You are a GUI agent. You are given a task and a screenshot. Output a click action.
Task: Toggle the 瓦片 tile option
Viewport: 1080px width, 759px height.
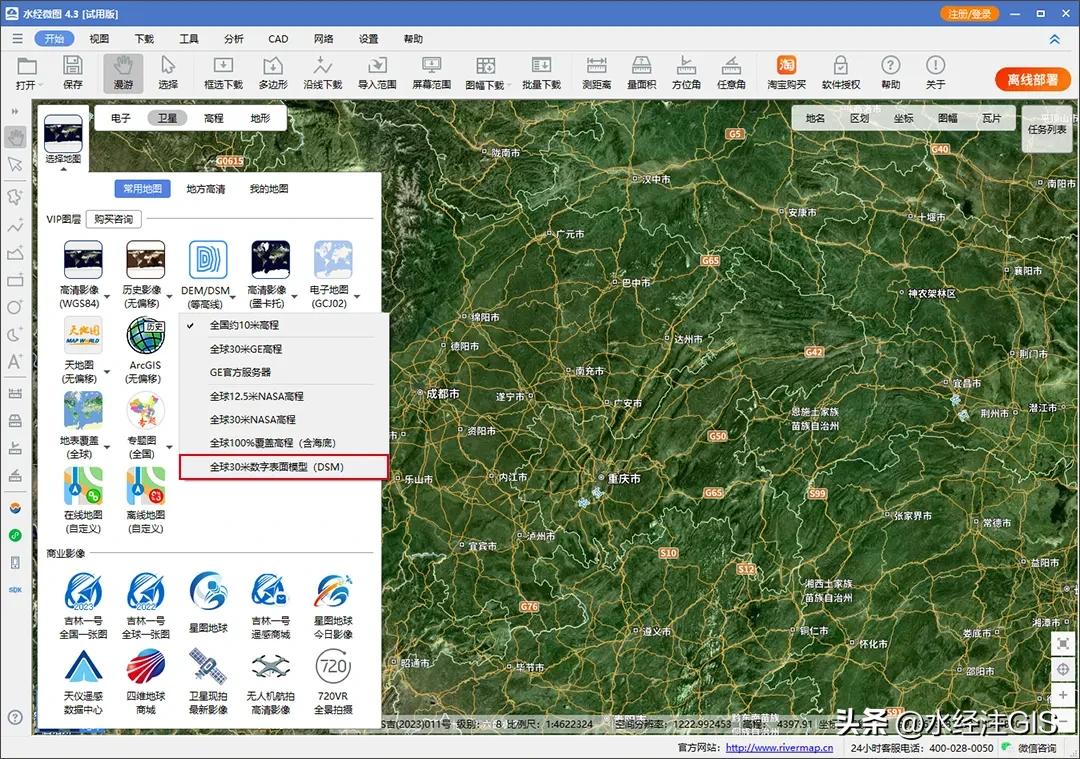991,118
